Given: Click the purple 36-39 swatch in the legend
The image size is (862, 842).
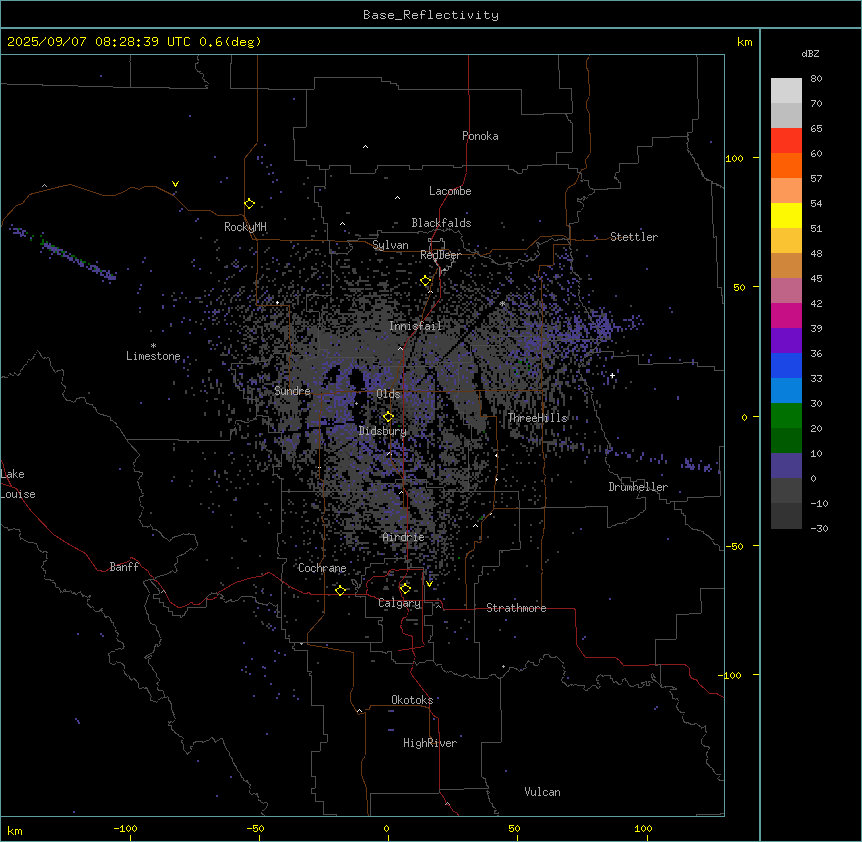Looking at the screenshot, I should pyautogui.click(x=786, y=340).
